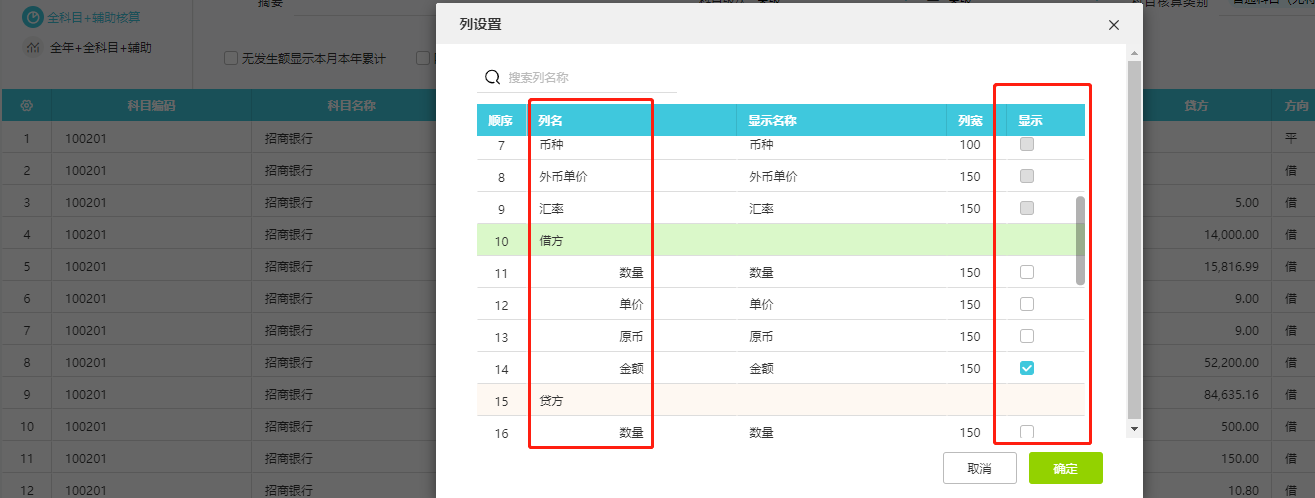Viewport: 1315px width, 498px height.
Task: Click 原币 display name in row 13
Action: 761,337
